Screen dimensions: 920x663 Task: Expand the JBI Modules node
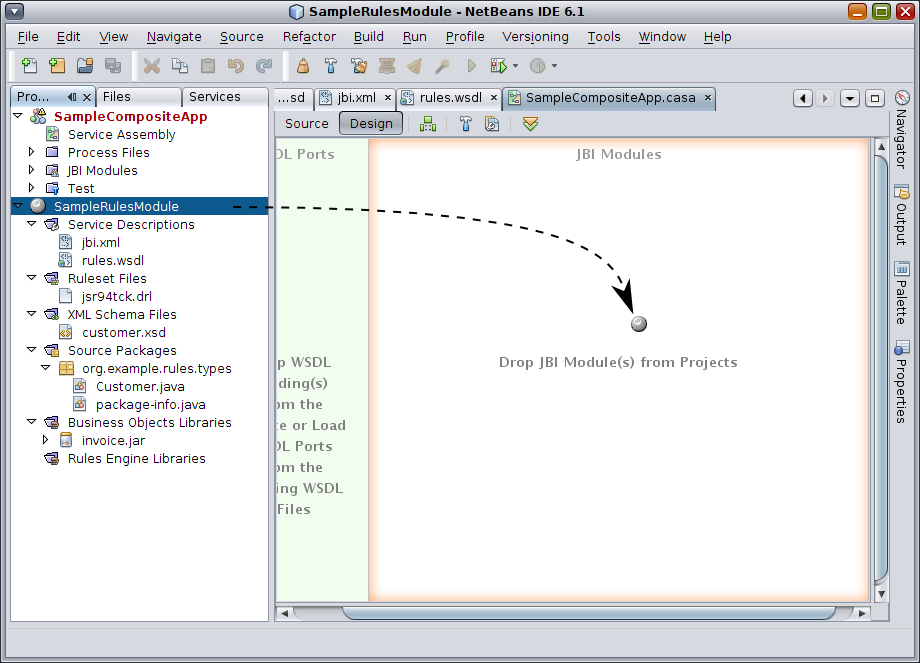(x=32, y=170)
